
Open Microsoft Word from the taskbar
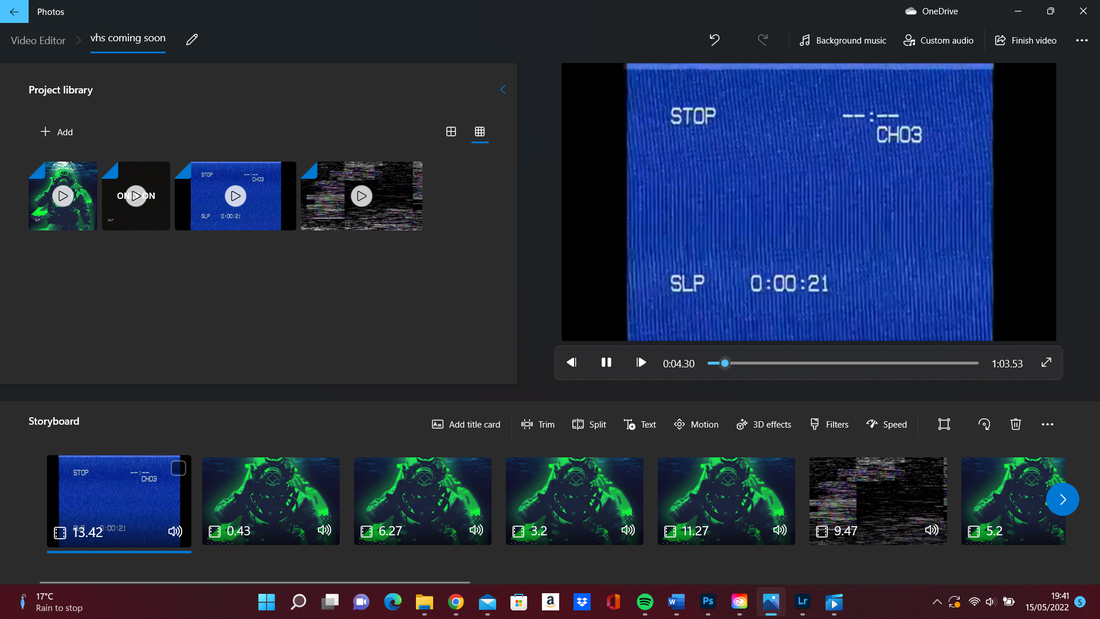(676, 602)
